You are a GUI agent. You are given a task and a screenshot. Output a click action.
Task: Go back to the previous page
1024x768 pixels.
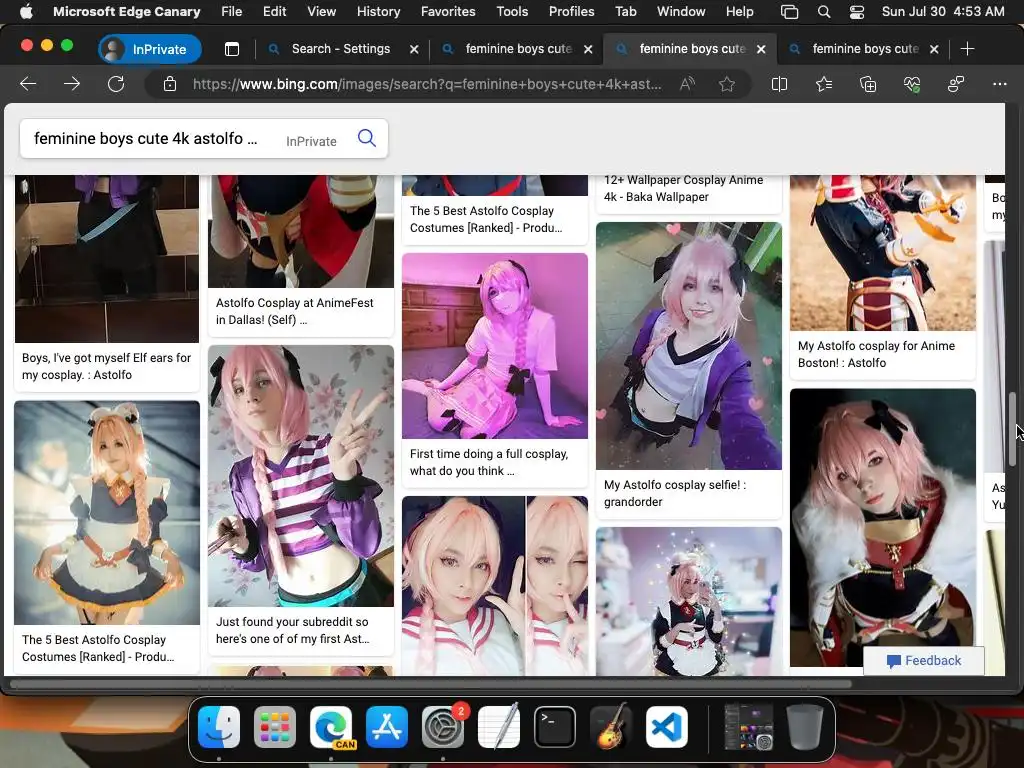[28, 84]
